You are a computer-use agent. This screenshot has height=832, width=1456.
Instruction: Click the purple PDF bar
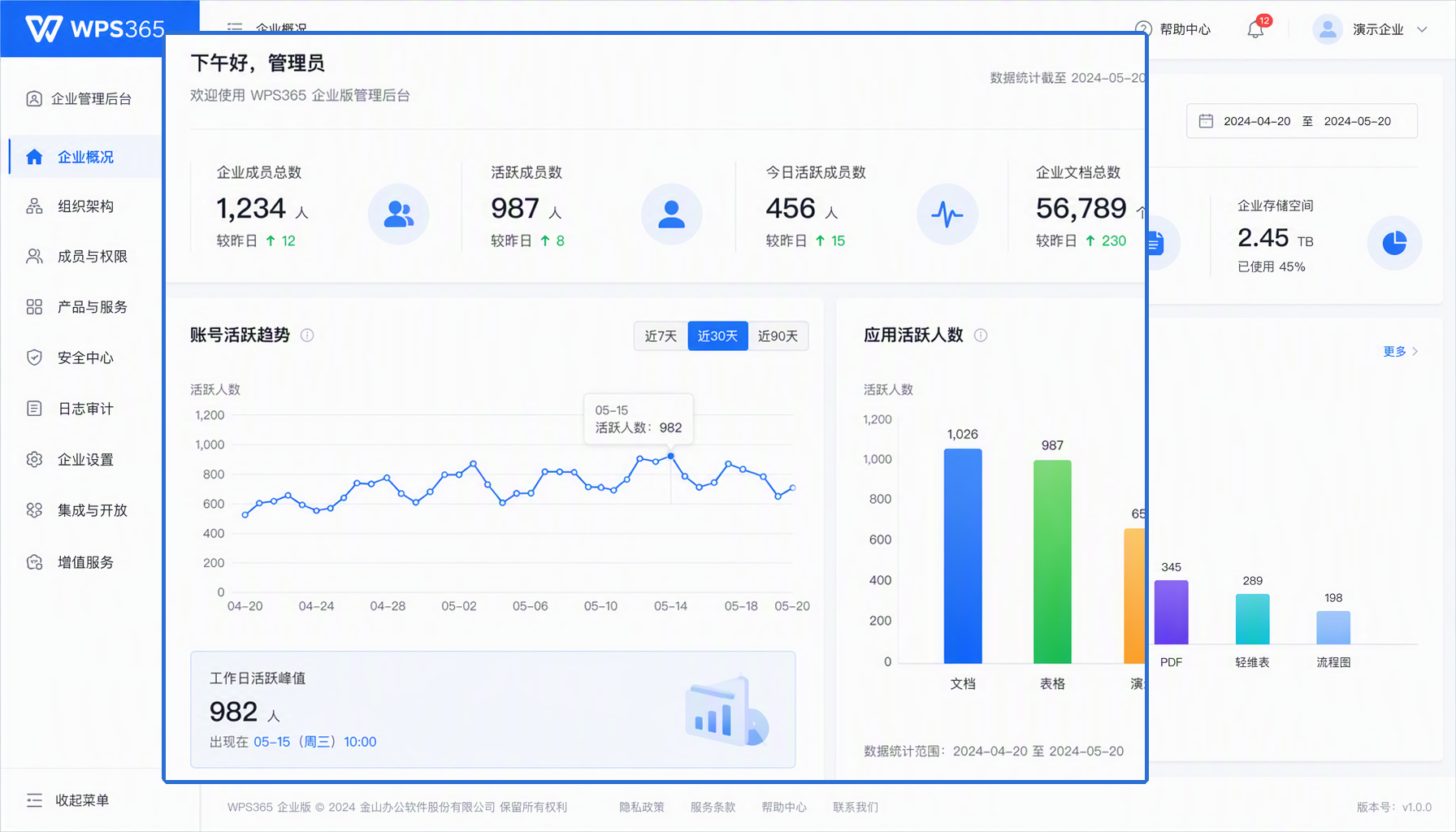(1172, 612)
